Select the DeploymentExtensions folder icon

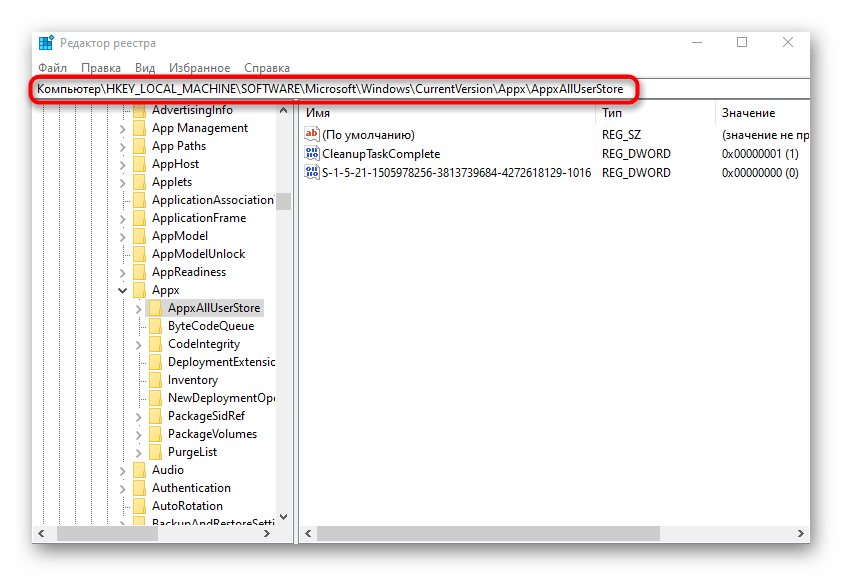(x=156, y=362)
